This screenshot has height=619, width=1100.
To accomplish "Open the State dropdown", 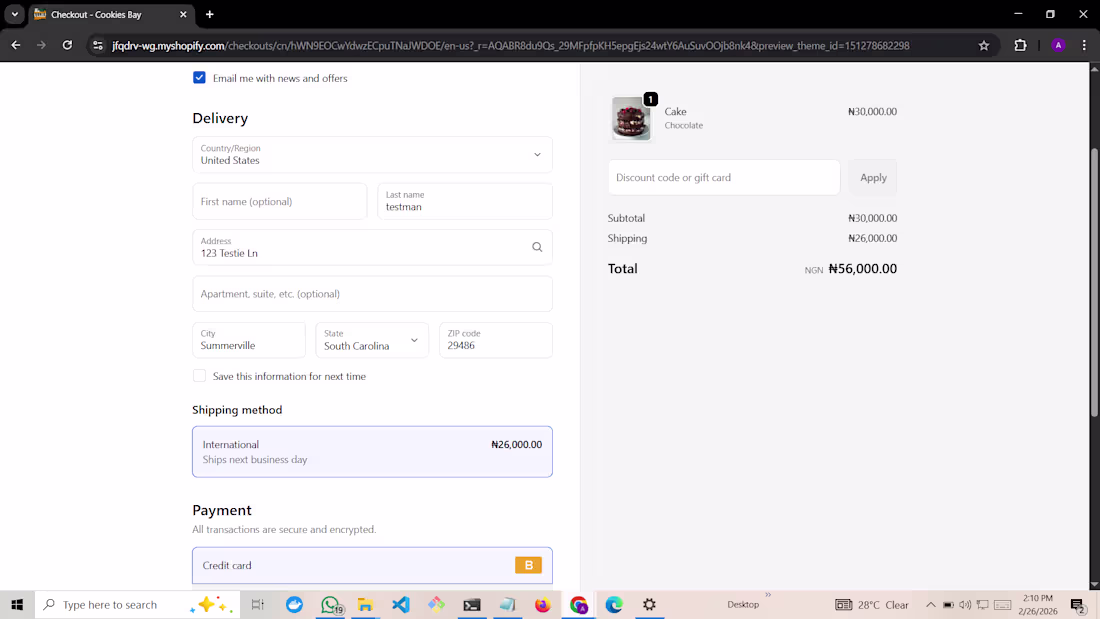I will click(x=372, y=340).
